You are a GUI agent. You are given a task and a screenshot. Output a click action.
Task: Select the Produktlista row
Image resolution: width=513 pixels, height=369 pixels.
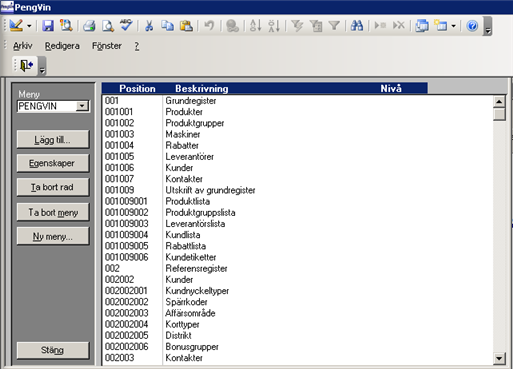click(297, 201)
